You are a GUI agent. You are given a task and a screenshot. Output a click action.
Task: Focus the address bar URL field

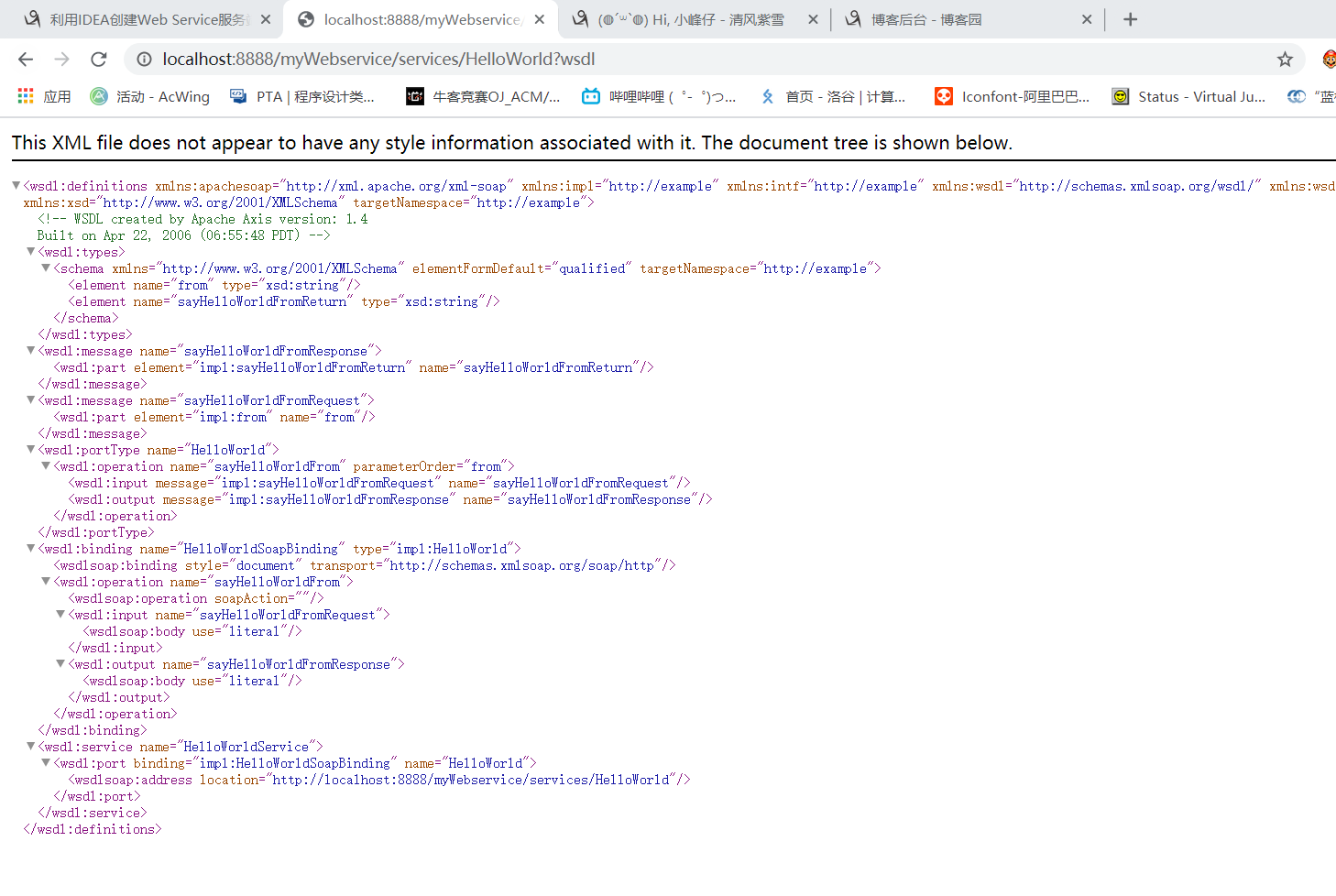(x=715, y=60)
